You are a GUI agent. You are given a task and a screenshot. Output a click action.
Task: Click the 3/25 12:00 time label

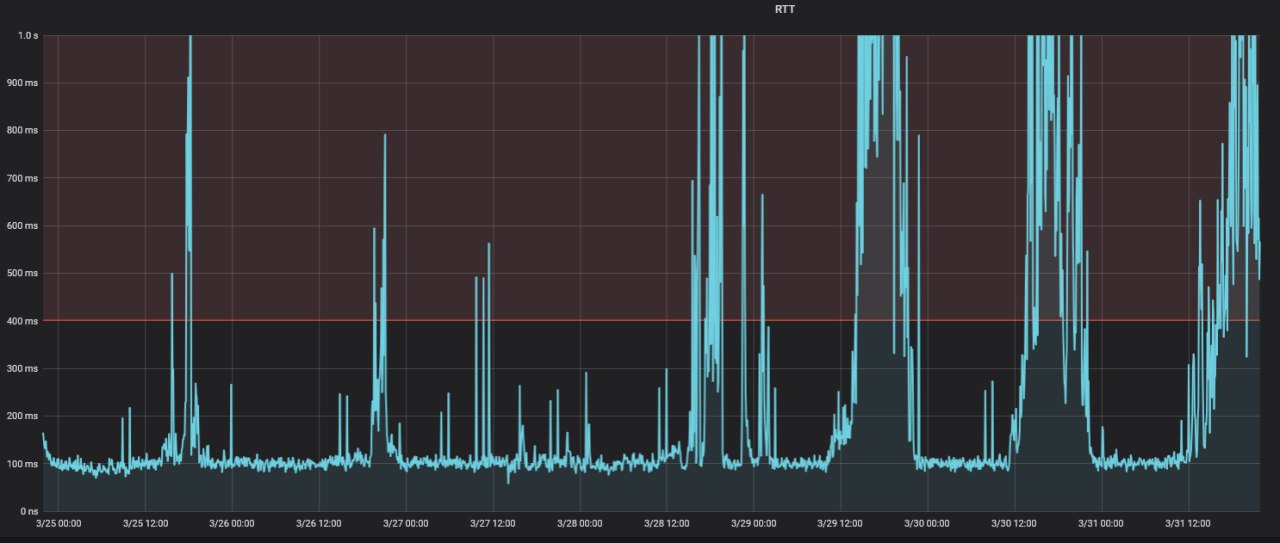(145, 523)
